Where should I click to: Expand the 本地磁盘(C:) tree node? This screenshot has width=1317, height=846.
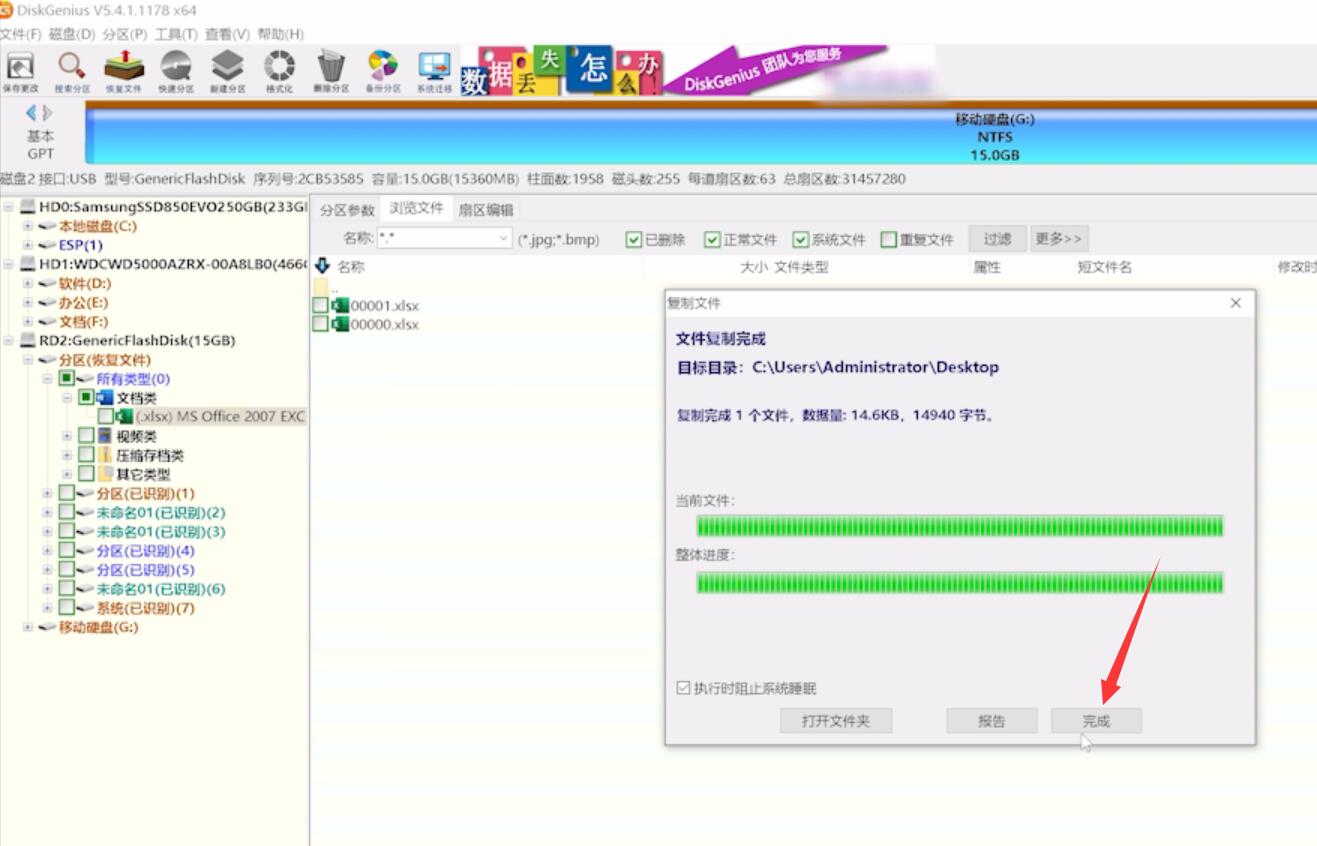pyautogui.click(x=28, y=226)
